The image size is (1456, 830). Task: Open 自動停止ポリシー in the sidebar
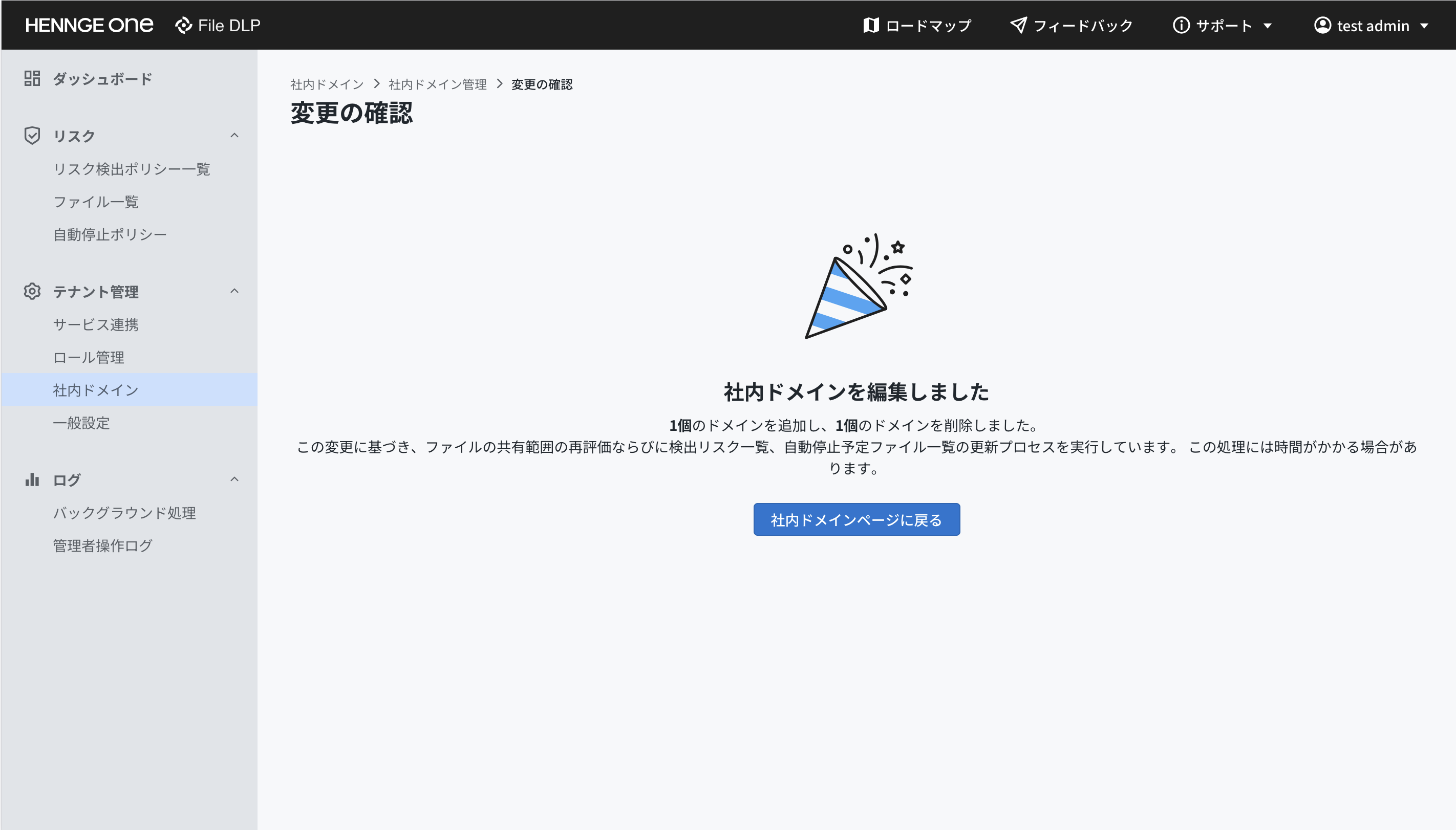110,234
